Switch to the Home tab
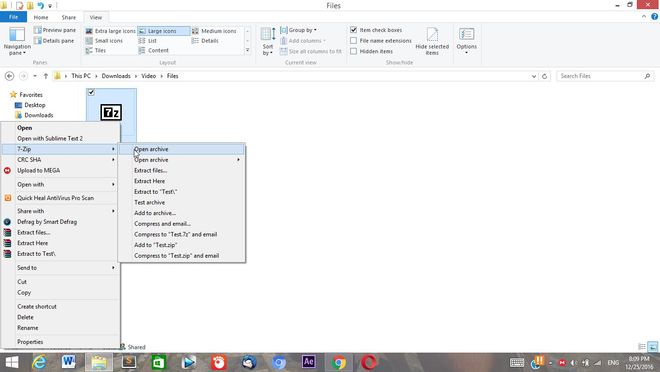 41,17
